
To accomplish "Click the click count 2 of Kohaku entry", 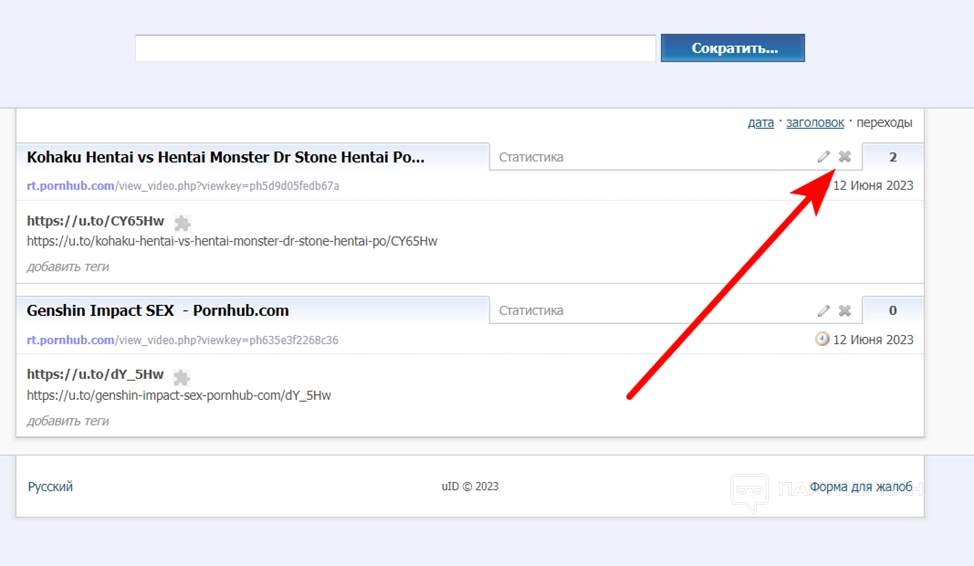I will 893,157.
